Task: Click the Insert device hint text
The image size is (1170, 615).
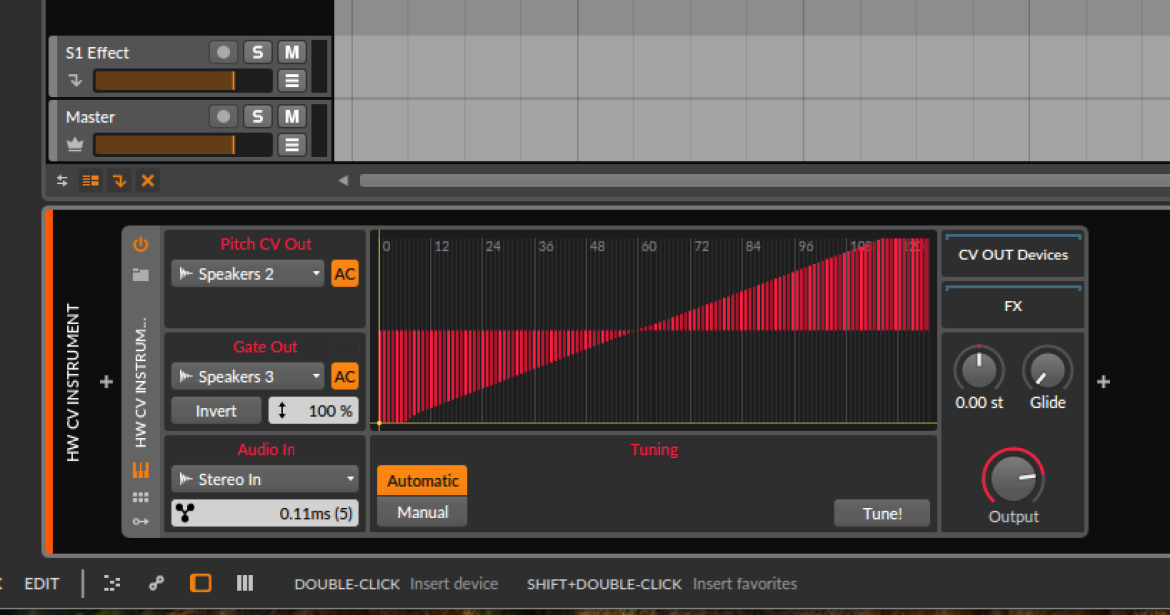Action: click(454, 584)
